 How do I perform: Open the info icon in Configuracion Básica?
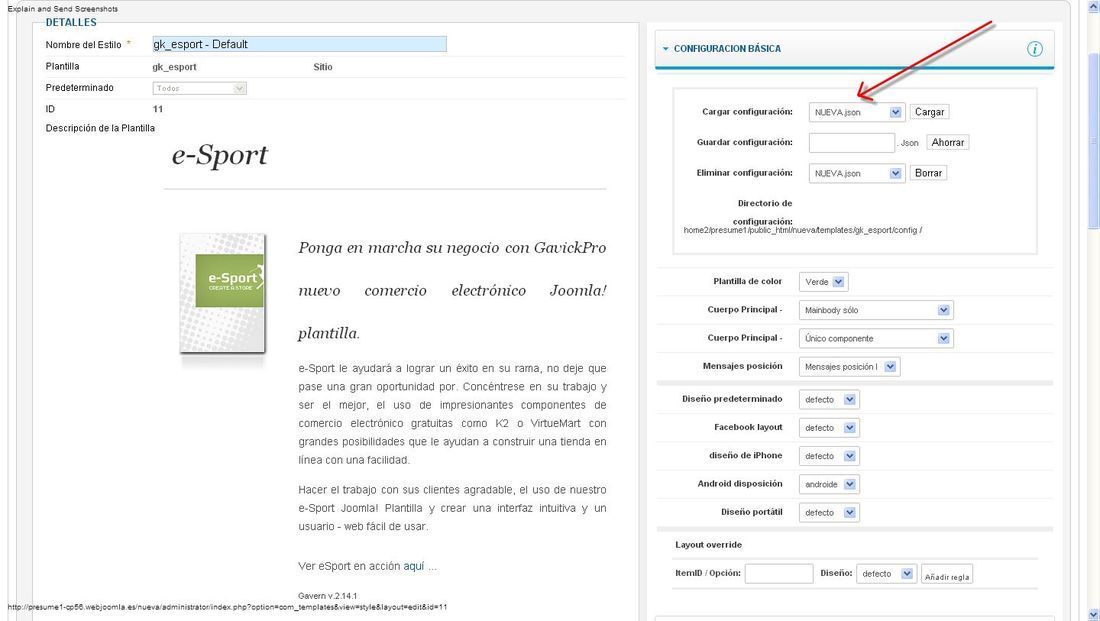(1034, 49)
